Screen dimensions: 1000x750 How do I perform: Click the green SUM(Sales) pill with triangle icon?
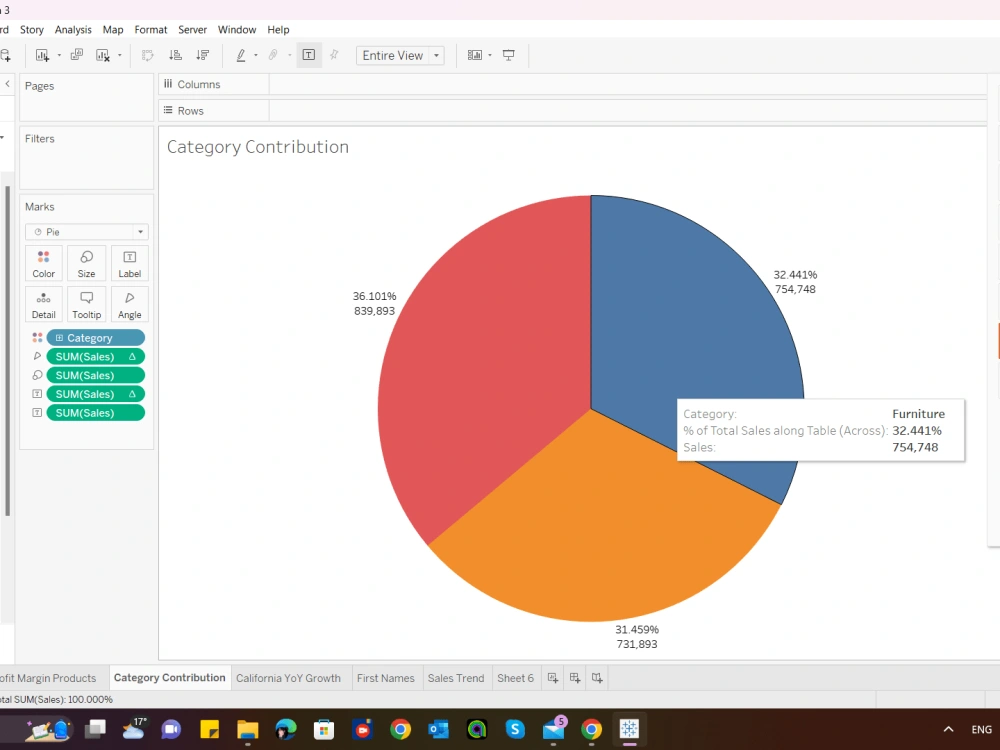coord(95,355)
